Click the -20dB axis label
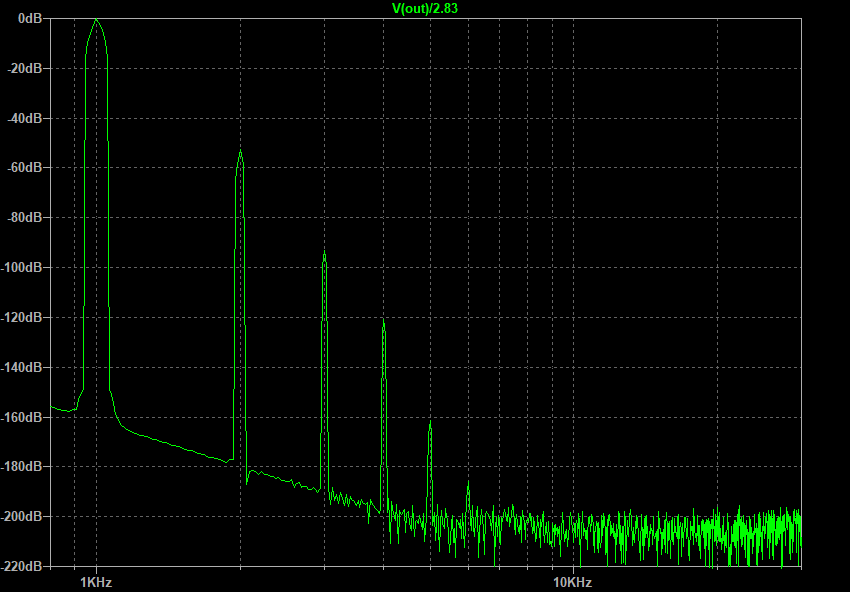This screenshot has height=592, width=850. tap(25, 68)
